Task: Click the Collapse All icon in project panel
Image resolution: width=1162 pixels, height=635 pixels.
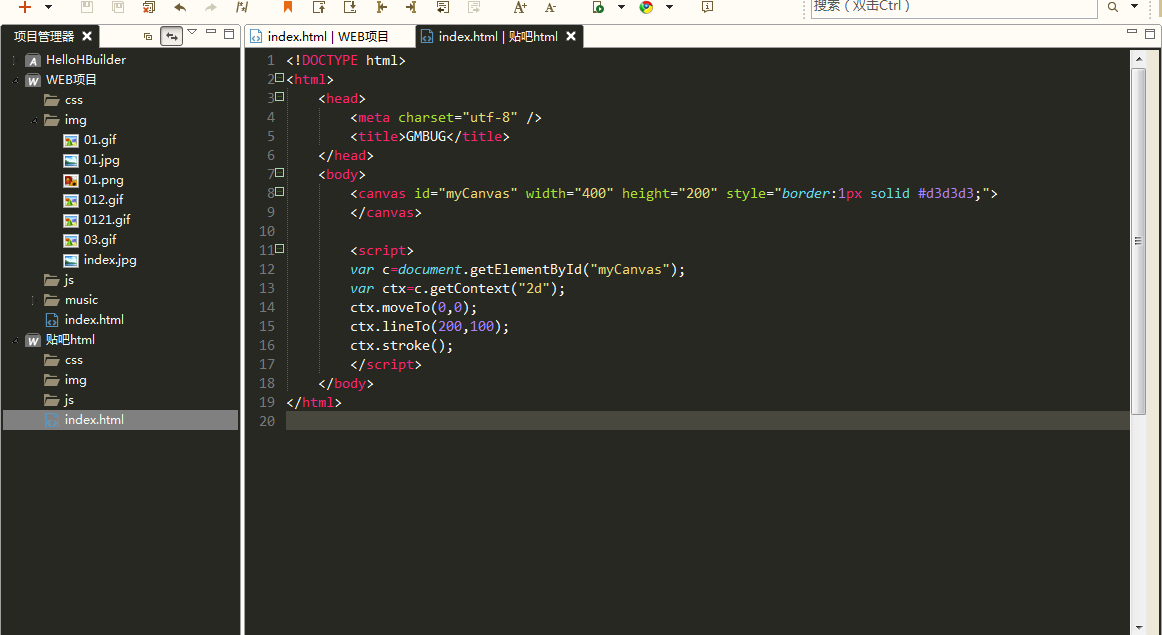Action: (x=147, y=36)
